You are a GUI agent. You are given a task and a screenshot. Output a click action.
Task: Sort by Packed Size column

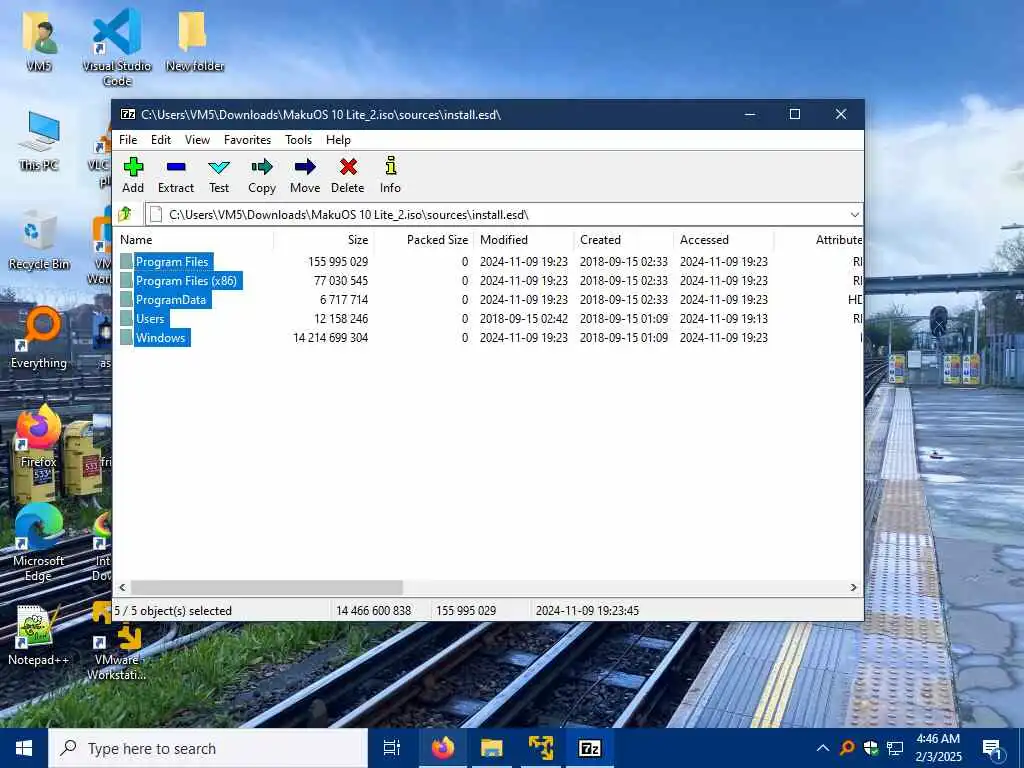pyautogui.click(x=424, y=240)
